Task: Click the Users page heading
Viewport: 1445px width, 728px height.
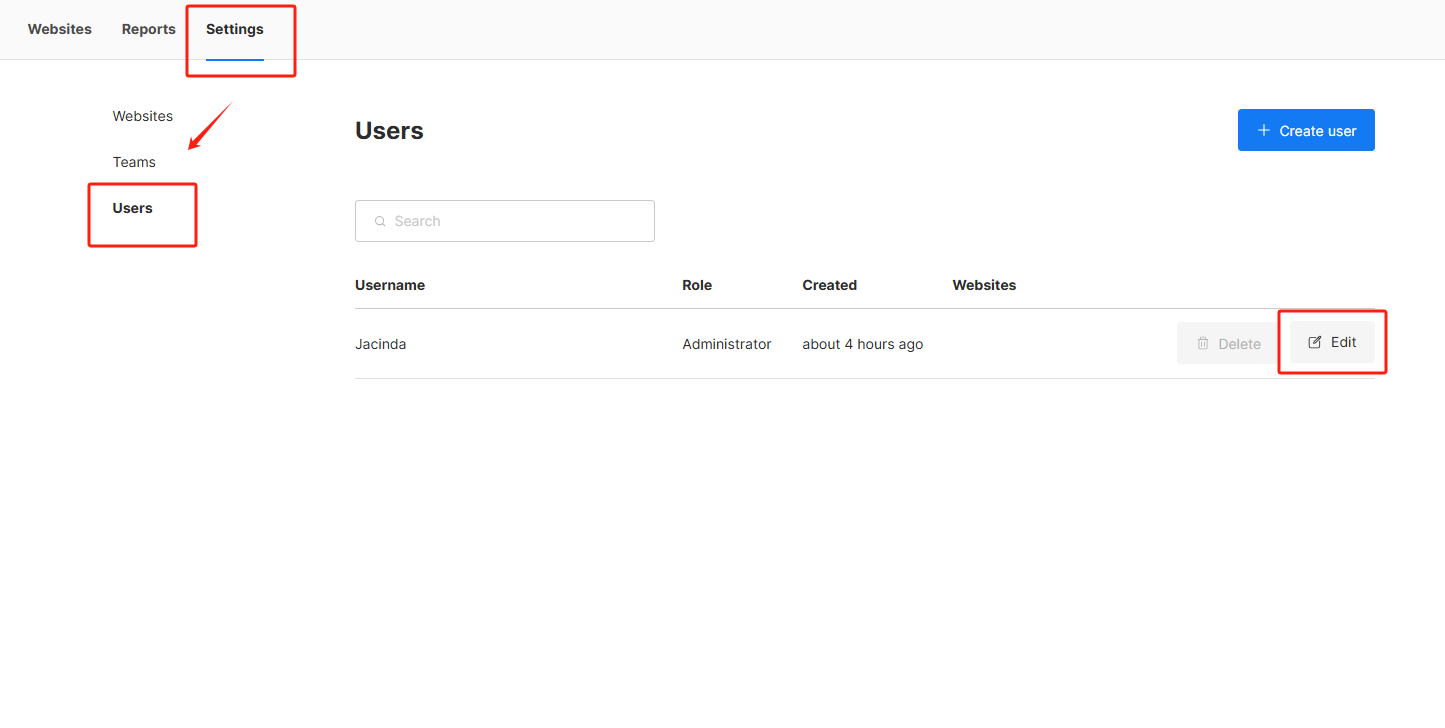Action: (389, 131)
